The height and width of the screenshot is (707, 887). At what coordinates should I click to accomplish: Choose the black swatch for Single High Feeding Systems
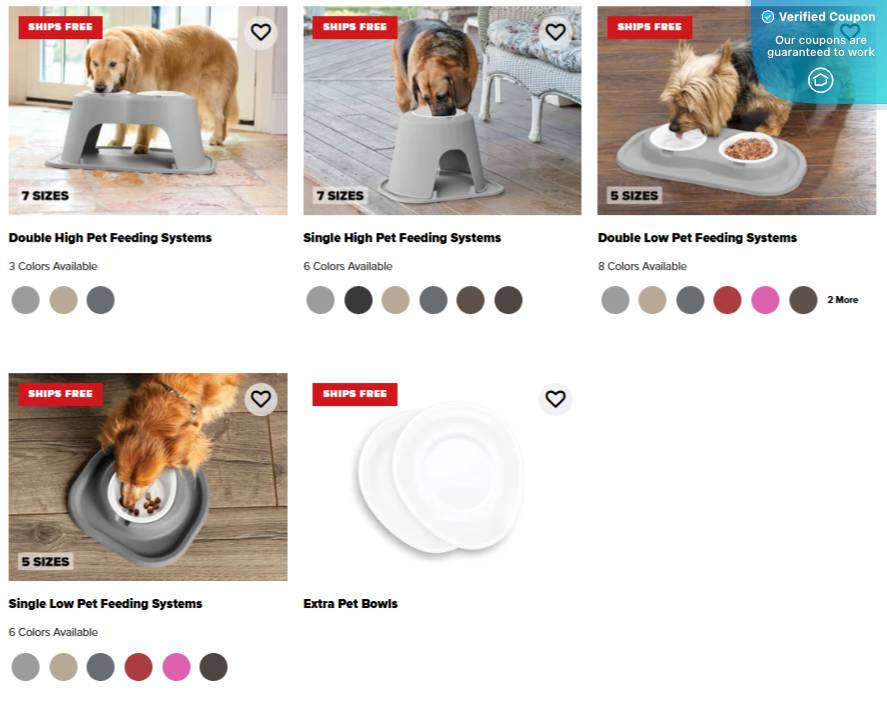point(358,300)
